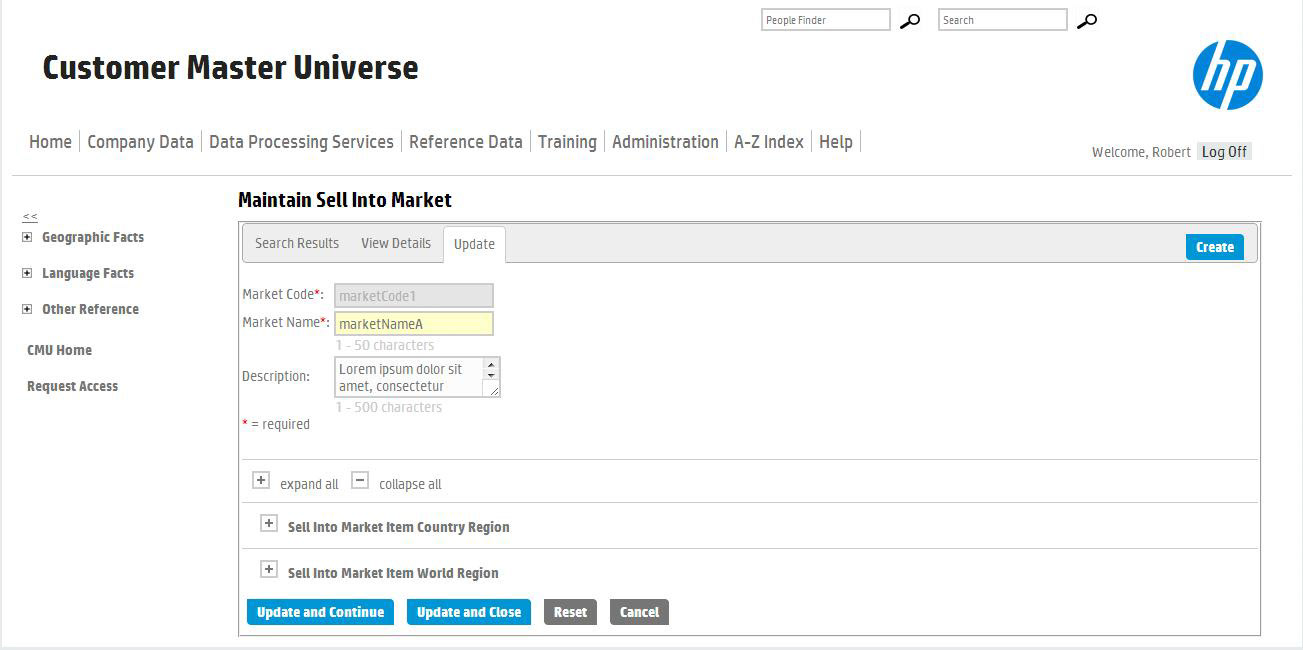Open the Administration menu
The image size is (1303, 650).
pos(665,142)
